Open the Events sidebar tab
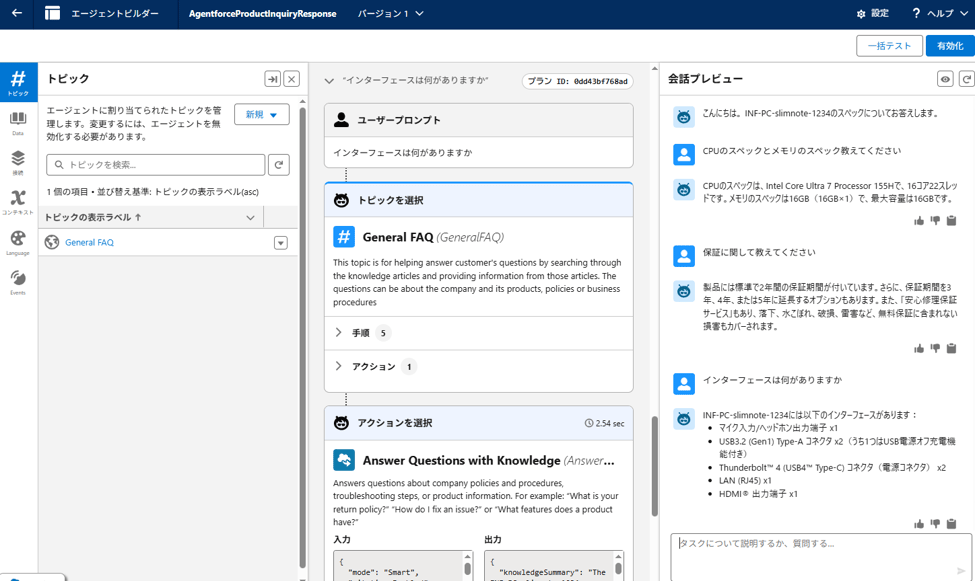The height and width of the screenshot is (581, 975). coord(18,282)
